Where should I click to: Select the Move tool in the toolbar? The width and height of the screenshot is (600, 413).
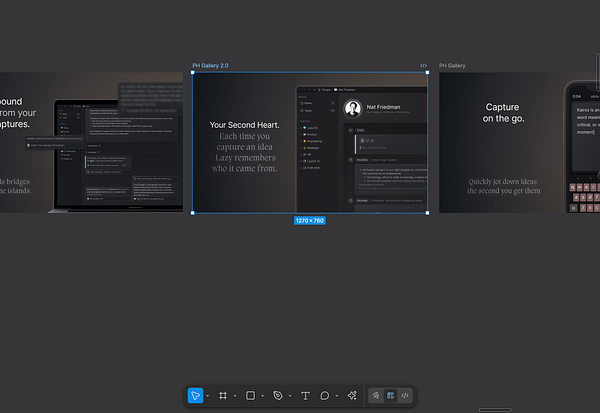point(195,396)
